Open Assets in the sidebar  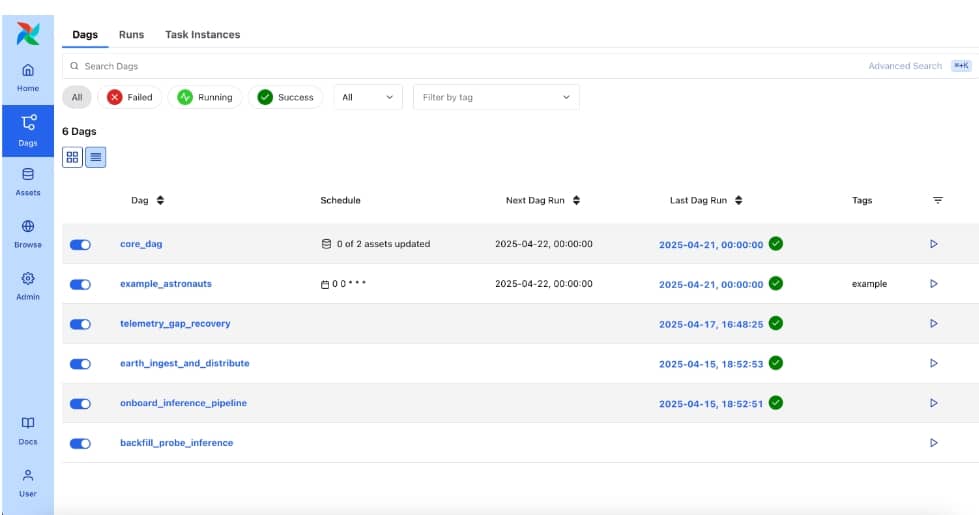pos(28,182)
